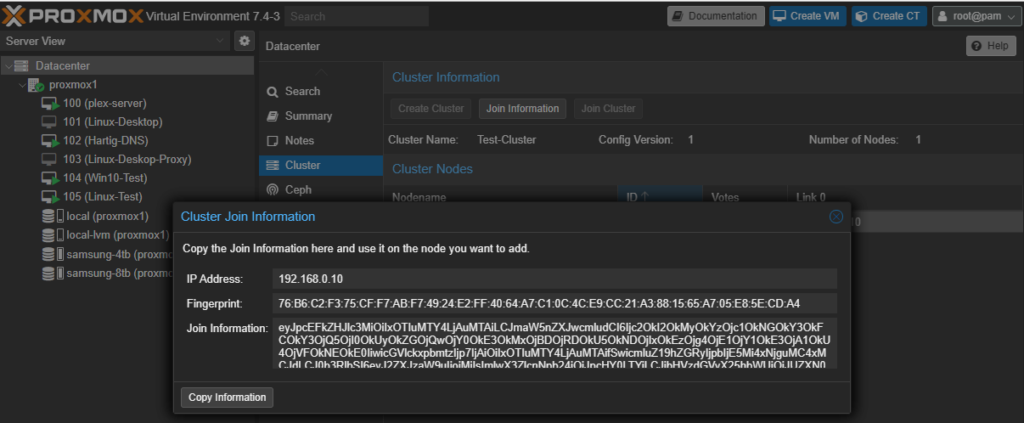Click the Fingerprint field
This screenshot has height=423, width=1024.
[x=554, y=304]
